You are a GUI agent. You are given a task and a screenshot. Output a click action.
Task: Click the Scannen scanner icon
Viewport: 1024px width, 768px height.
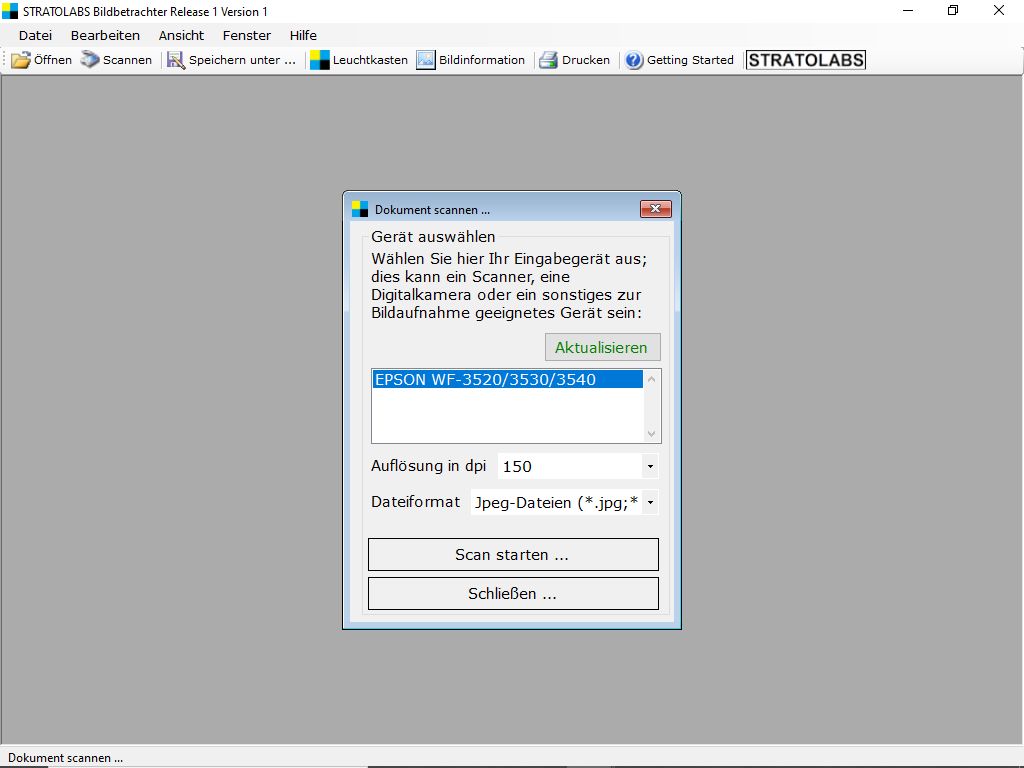tap(90, 59)
